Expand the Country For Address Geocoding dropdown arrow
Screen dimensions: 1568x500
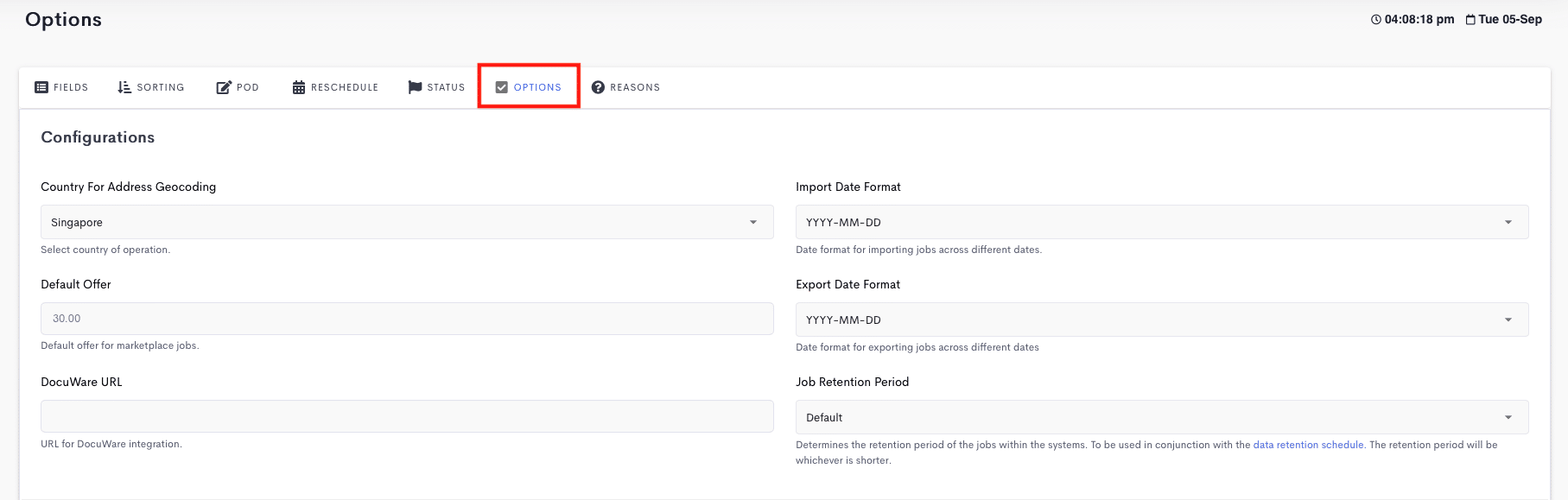point(753,223)
